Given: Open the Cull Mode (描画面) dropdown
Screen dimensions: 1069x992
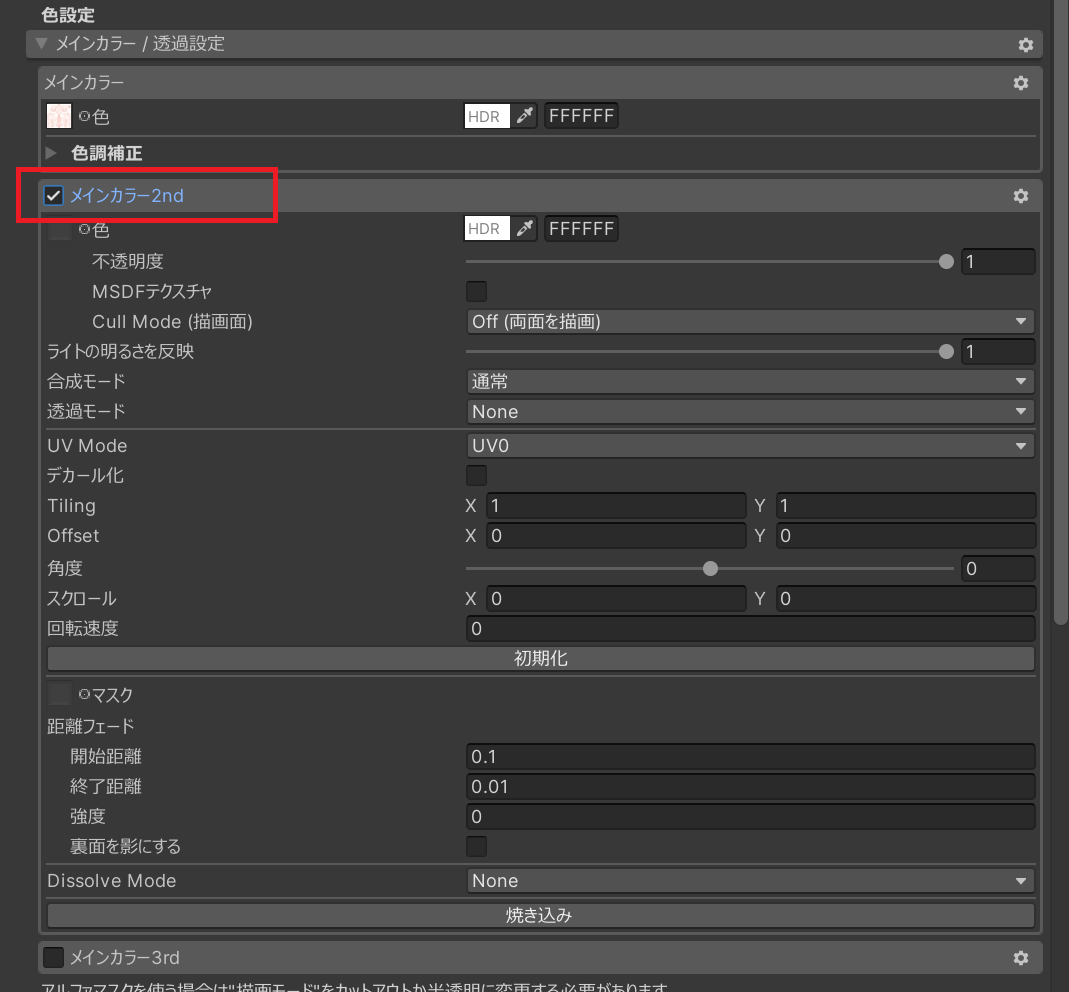Looking at the screenshot, I should click(x=750, y=322).
